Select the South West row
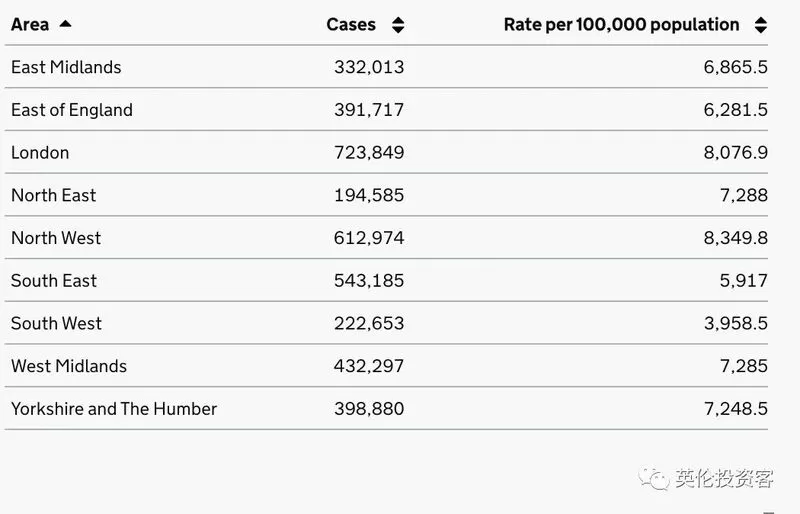Image resolution: width=800 pixels, height=514 pixels. tap(386, 323)
